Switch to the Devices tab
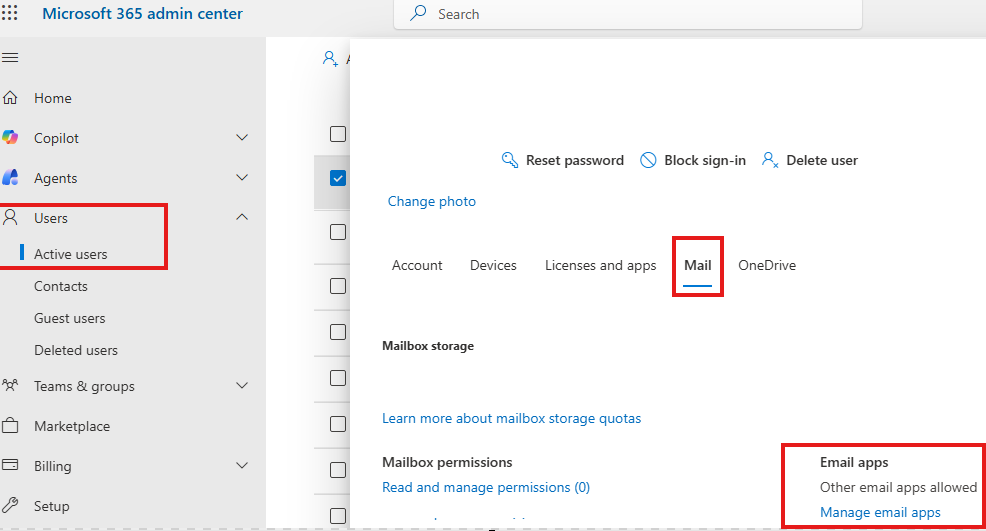The image size is (986, 531). [x=493, y=266]
